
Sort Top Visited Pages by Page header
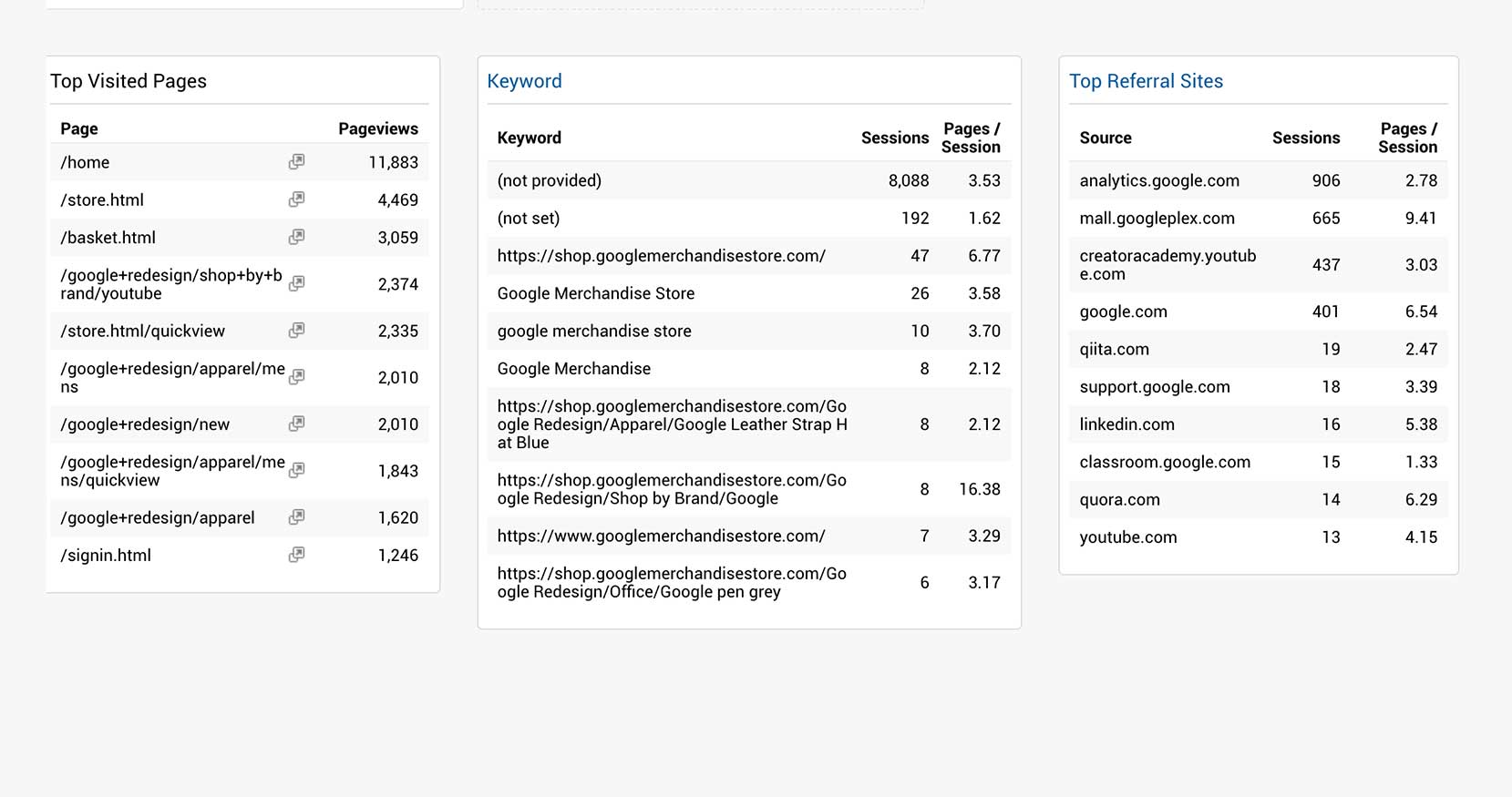(79, 128)
